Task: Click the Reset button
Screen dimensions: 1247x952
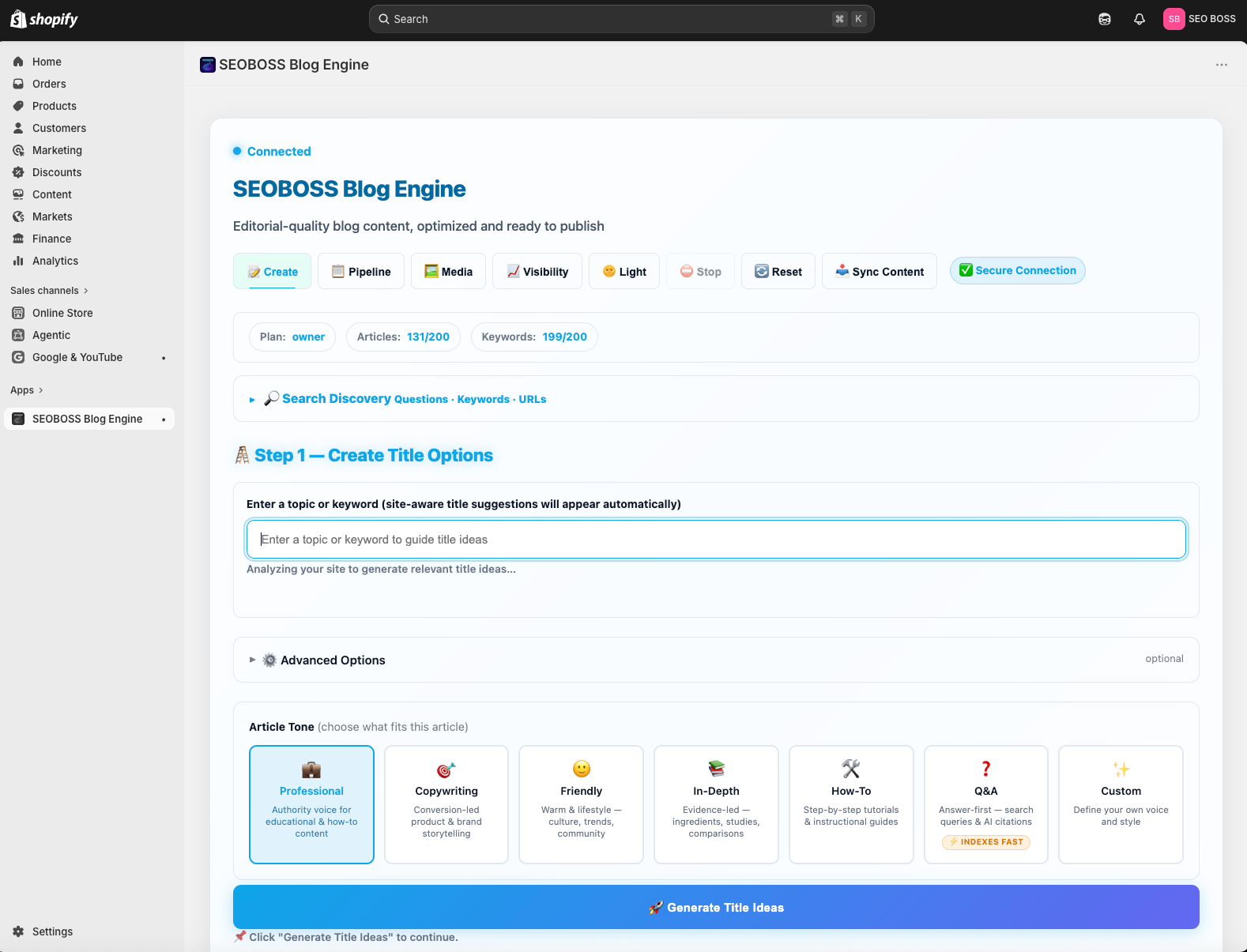Action: pos(778,271)
